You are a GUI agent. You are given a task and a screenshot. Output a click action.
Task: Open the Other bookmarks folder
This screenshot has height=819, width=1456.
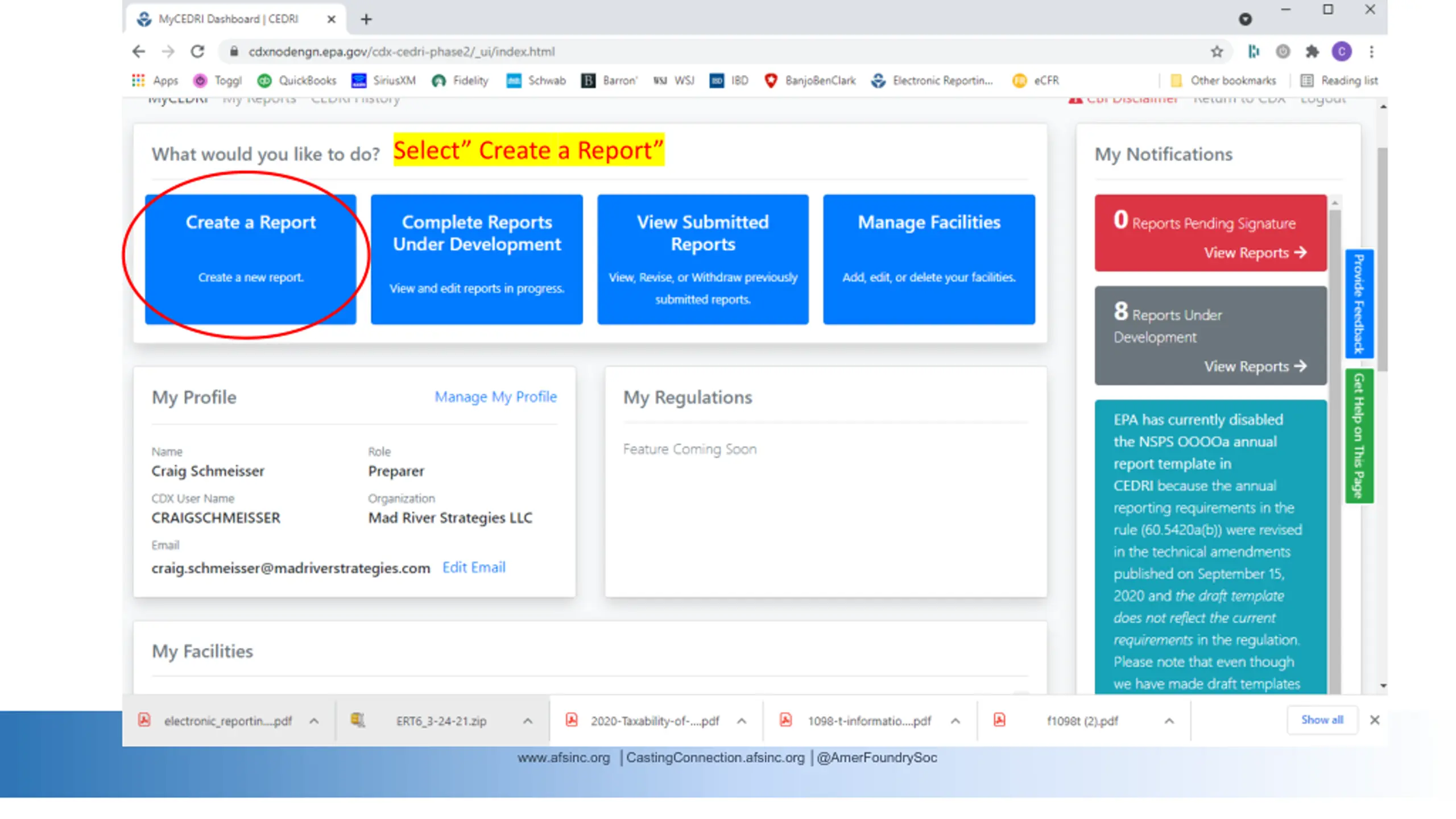(1223, 81)
